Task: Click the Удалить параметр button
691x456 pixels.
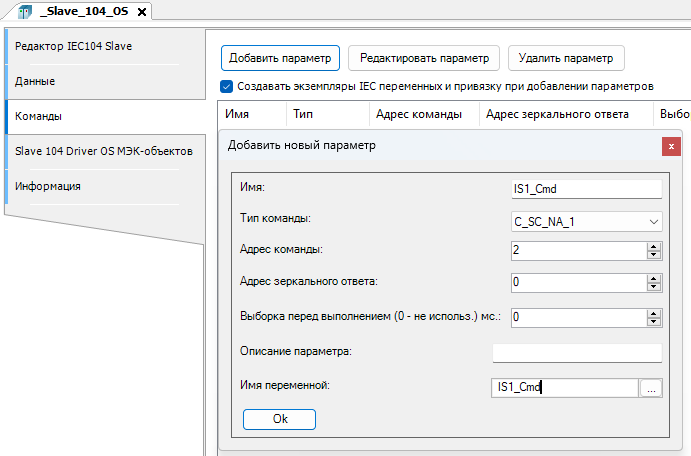Action: click(566, 58)
